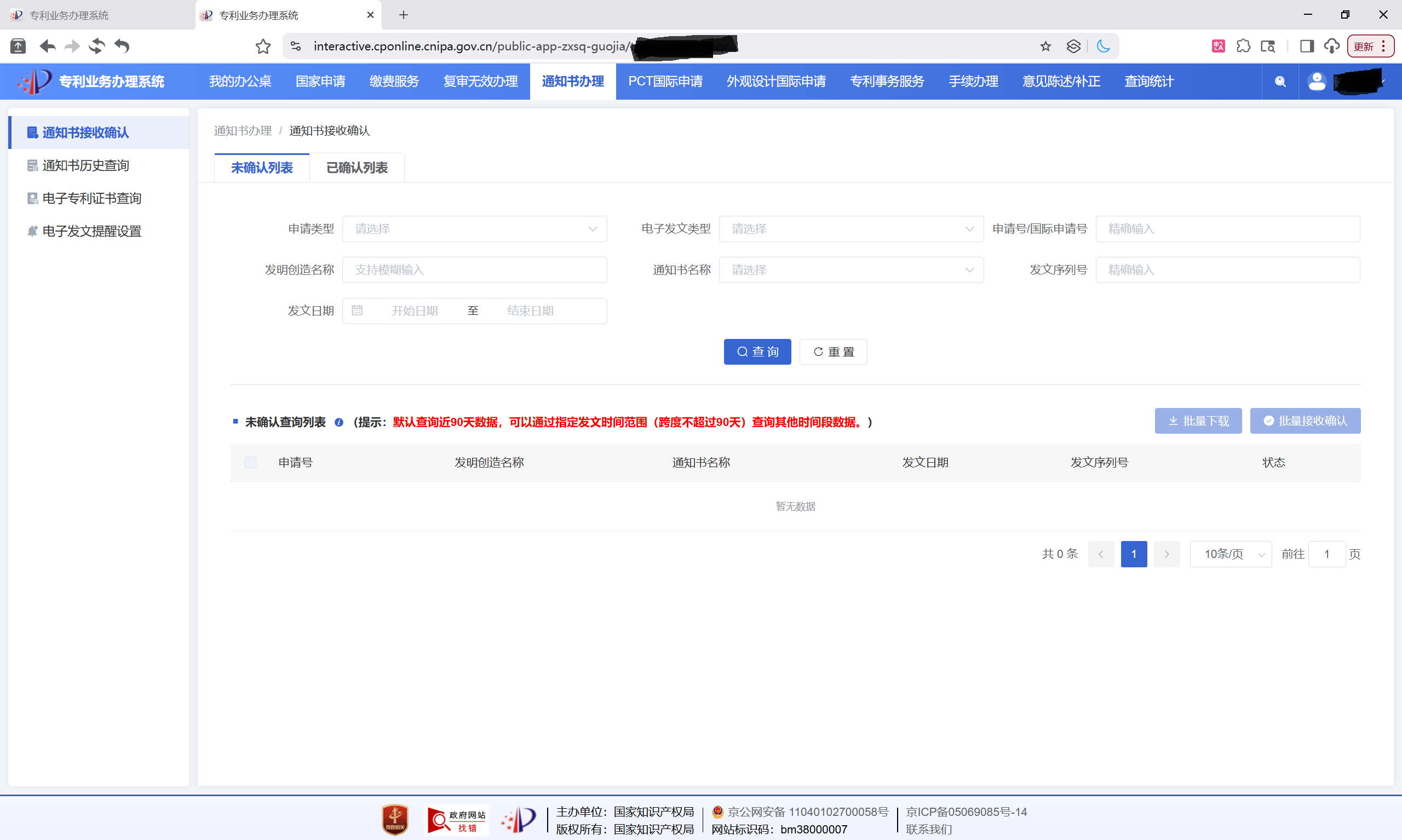Open the 通知书名称 dropdown
This screenshot has height=840, width=1402.
tap(851, 270)
